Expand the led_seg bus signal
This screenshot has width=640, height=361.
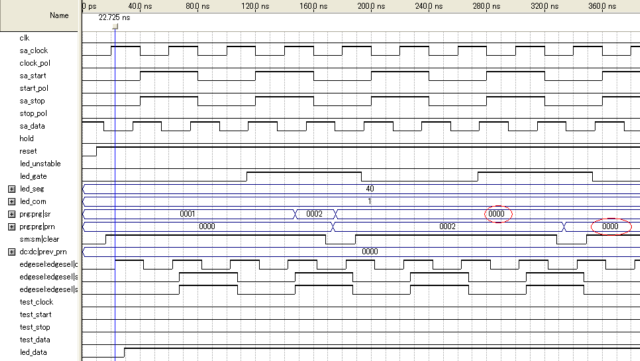(x=11, y=189)
